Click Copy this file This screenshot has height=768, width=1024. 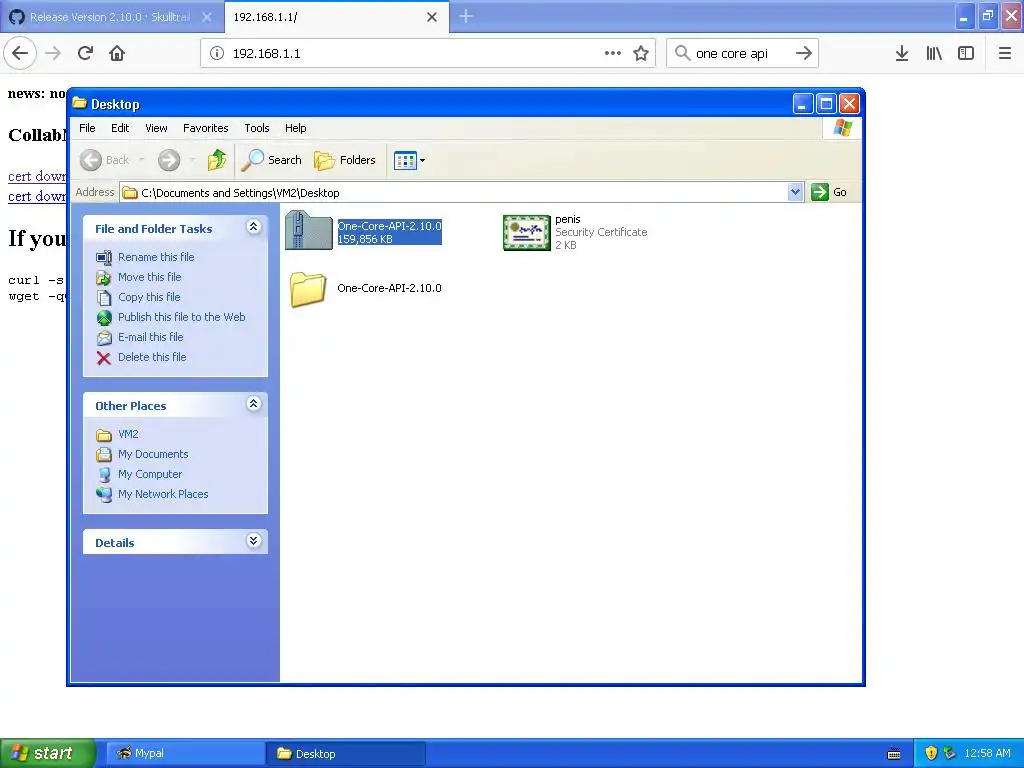(149, 297)
